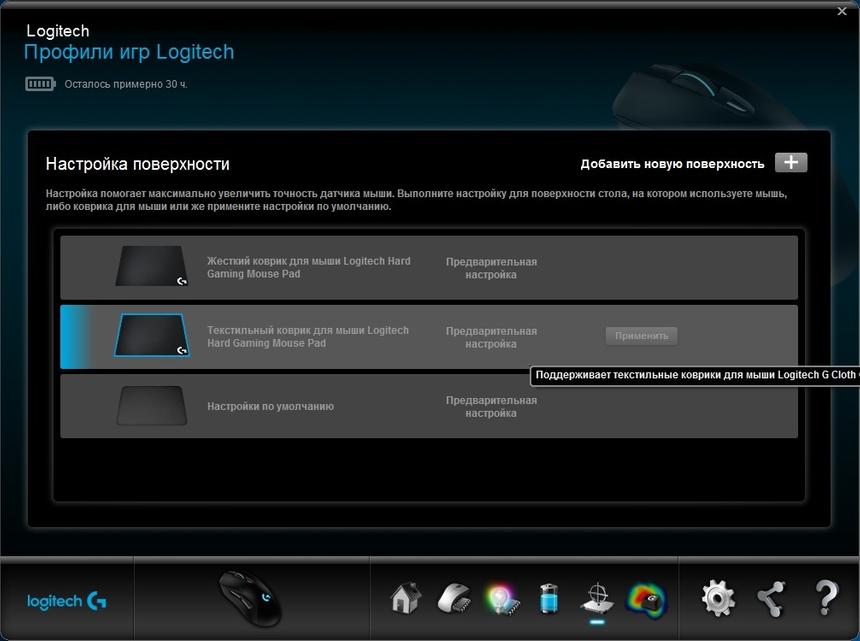Image resolution: width=860 pixels, height=641 pixels.
Task: Open the input analysis heat map icon
Action: [x=645, y=599]
